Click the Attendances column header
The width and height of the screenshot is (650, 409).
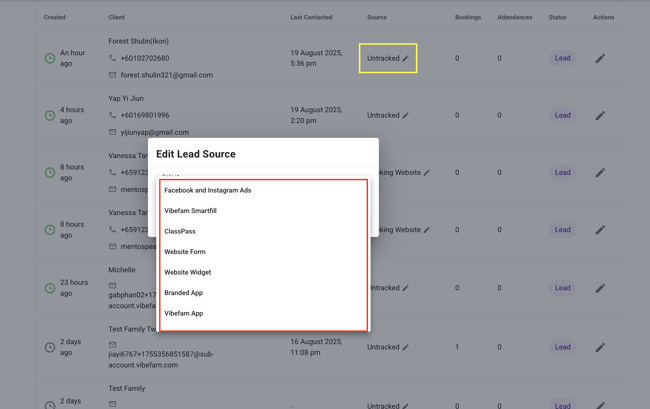coord(515,17)
